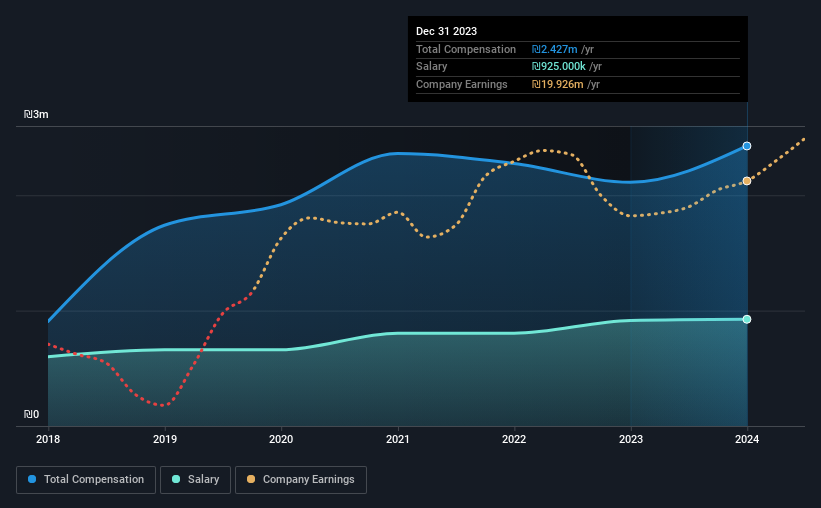
Task: Click the orange dot in Company Earnings legend
Action: [x=251, y=479]
